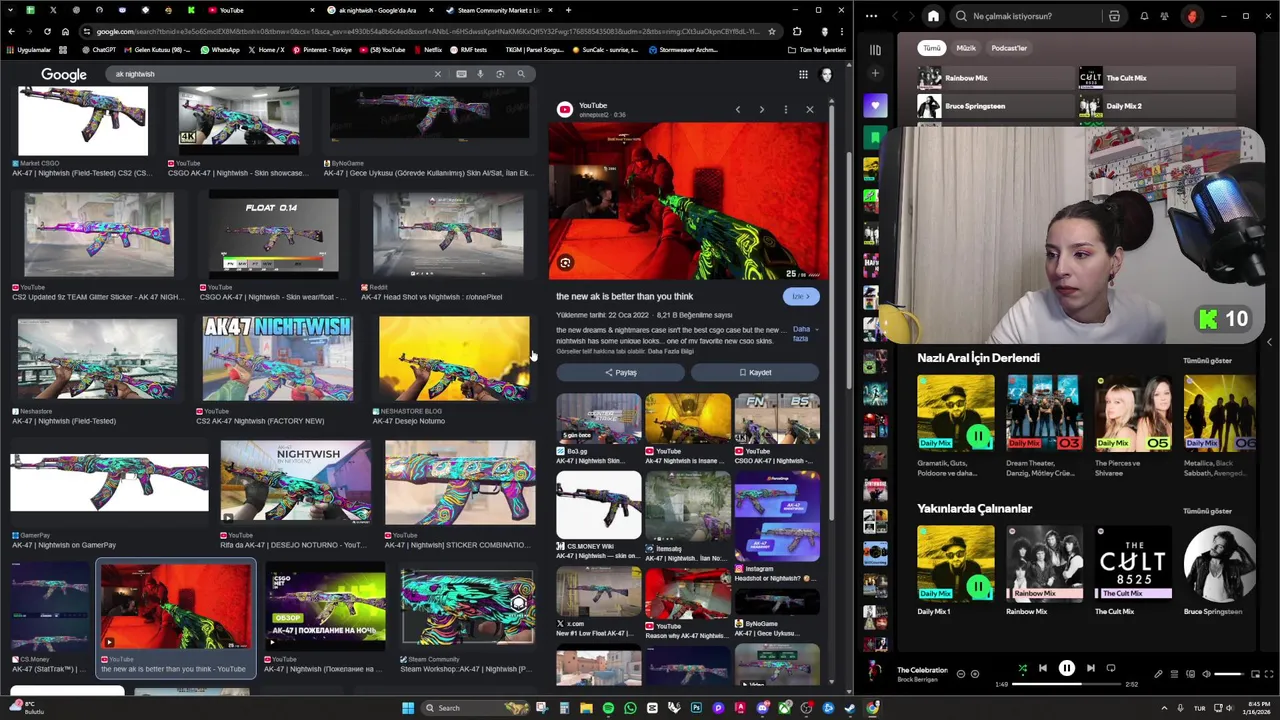Screen dimensions: 1280x720
Task: Open more options in image preview panel
Action: (x=786, y=109)
